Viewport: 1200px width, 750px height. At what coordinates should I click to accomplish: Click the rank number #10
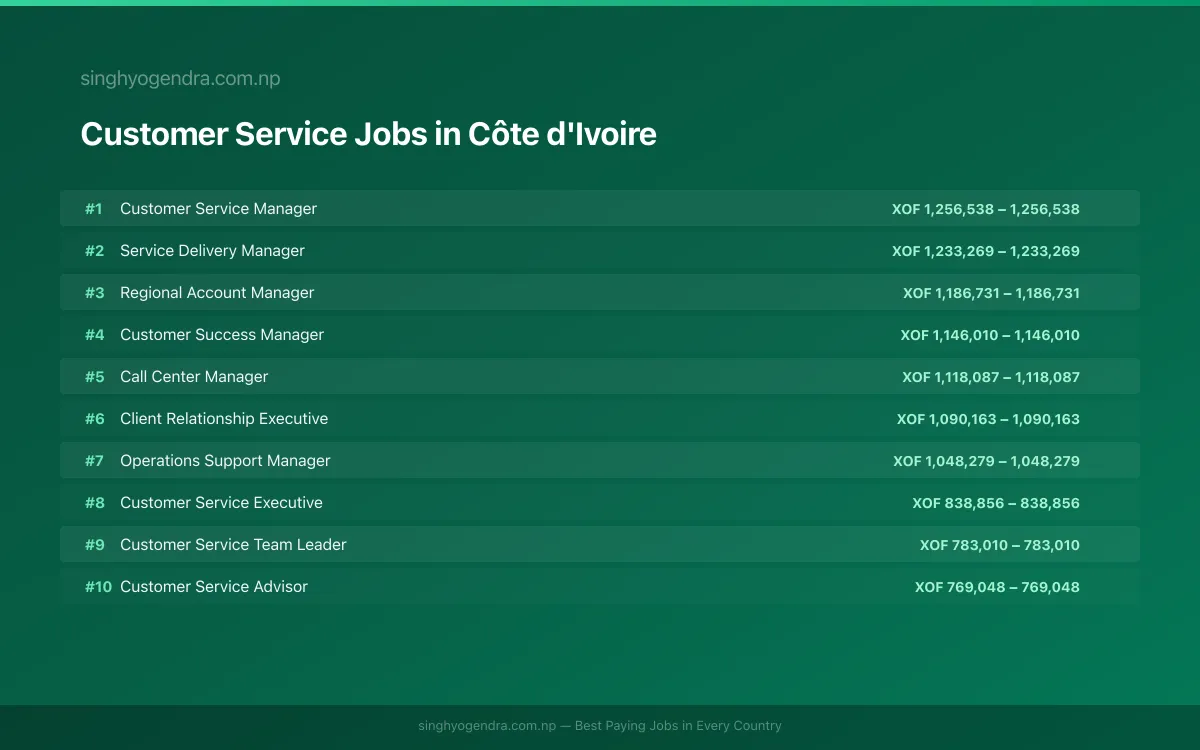pyautogui.click(x=98, y=587)
